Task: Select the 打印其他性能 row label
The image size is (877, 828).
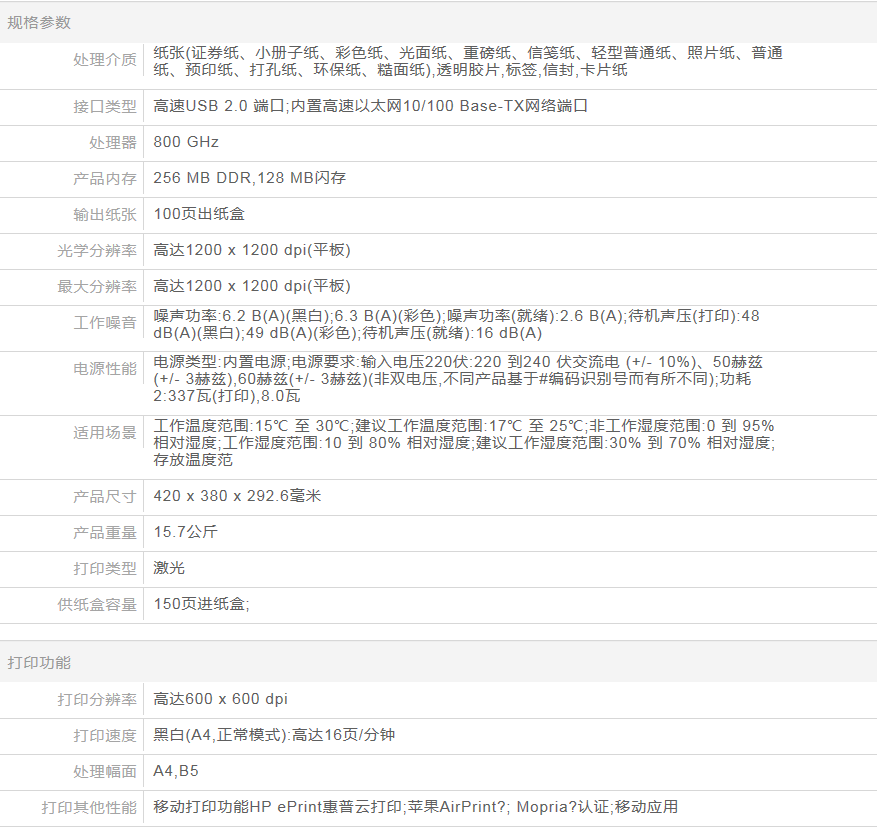Action: 89,807
